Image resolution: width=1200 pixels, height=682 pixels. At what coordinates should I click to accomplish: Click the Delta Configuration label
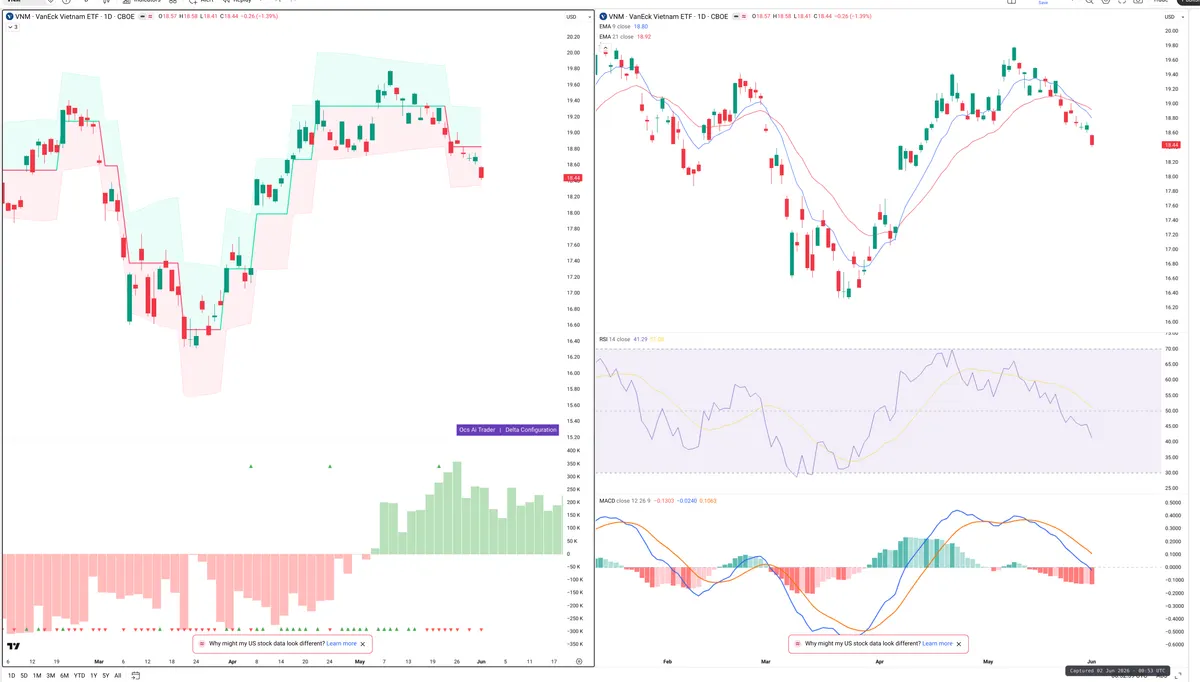click(531, 429)
